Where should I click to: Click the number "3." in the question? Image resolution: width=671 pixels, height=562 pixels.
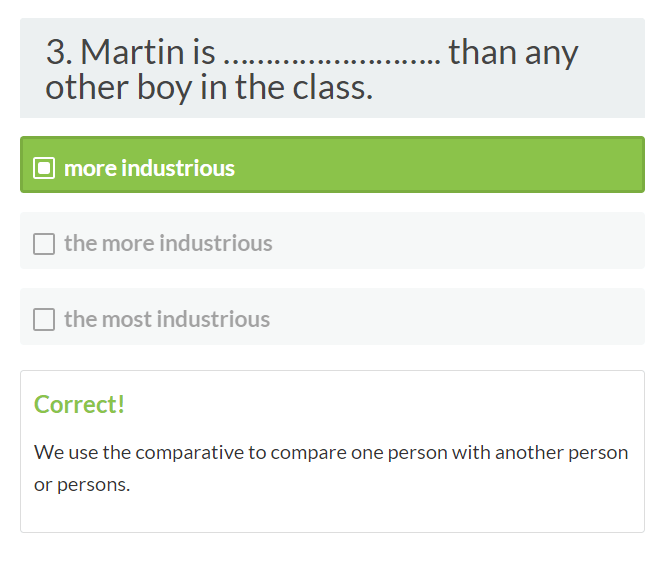(58, 52)
